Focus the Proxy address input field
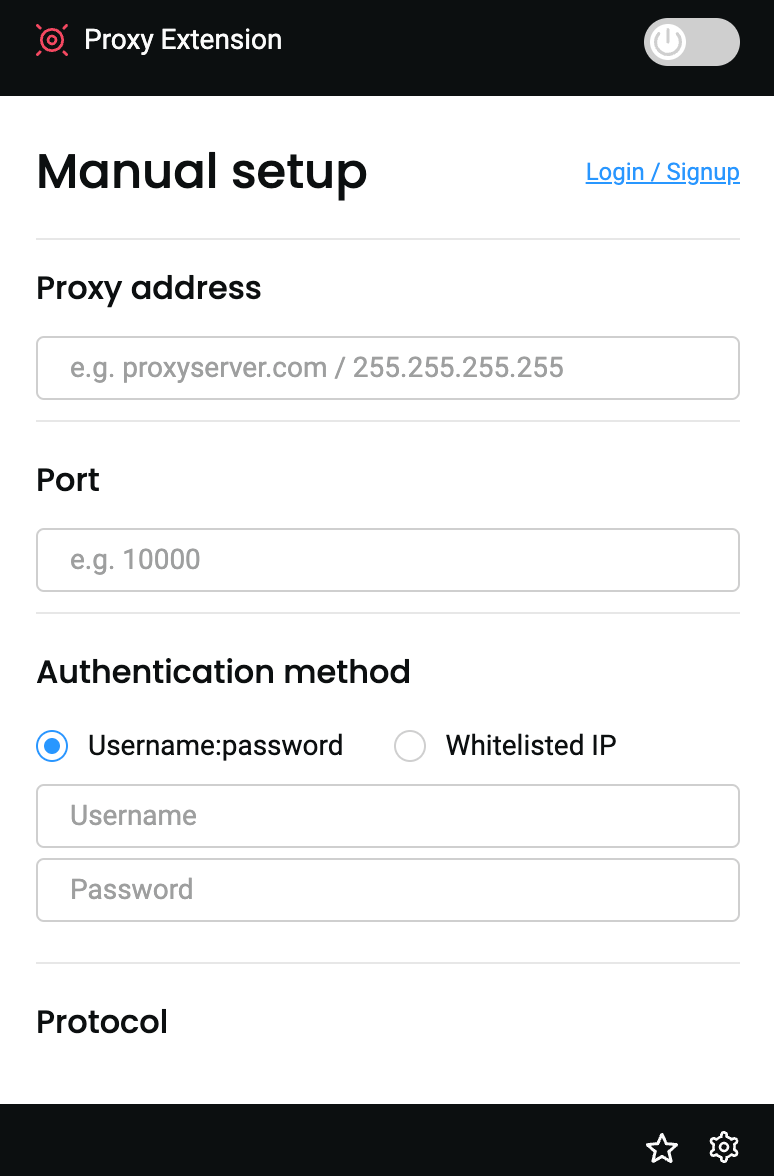The width and height of the screenshot is (774, 1176). point(387,368)
